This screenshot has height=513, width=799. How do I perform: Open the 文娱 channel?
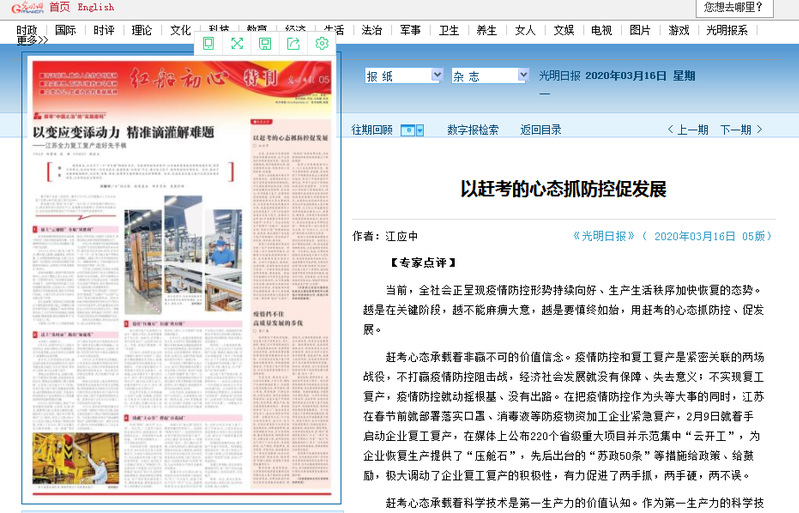point(564,30)
